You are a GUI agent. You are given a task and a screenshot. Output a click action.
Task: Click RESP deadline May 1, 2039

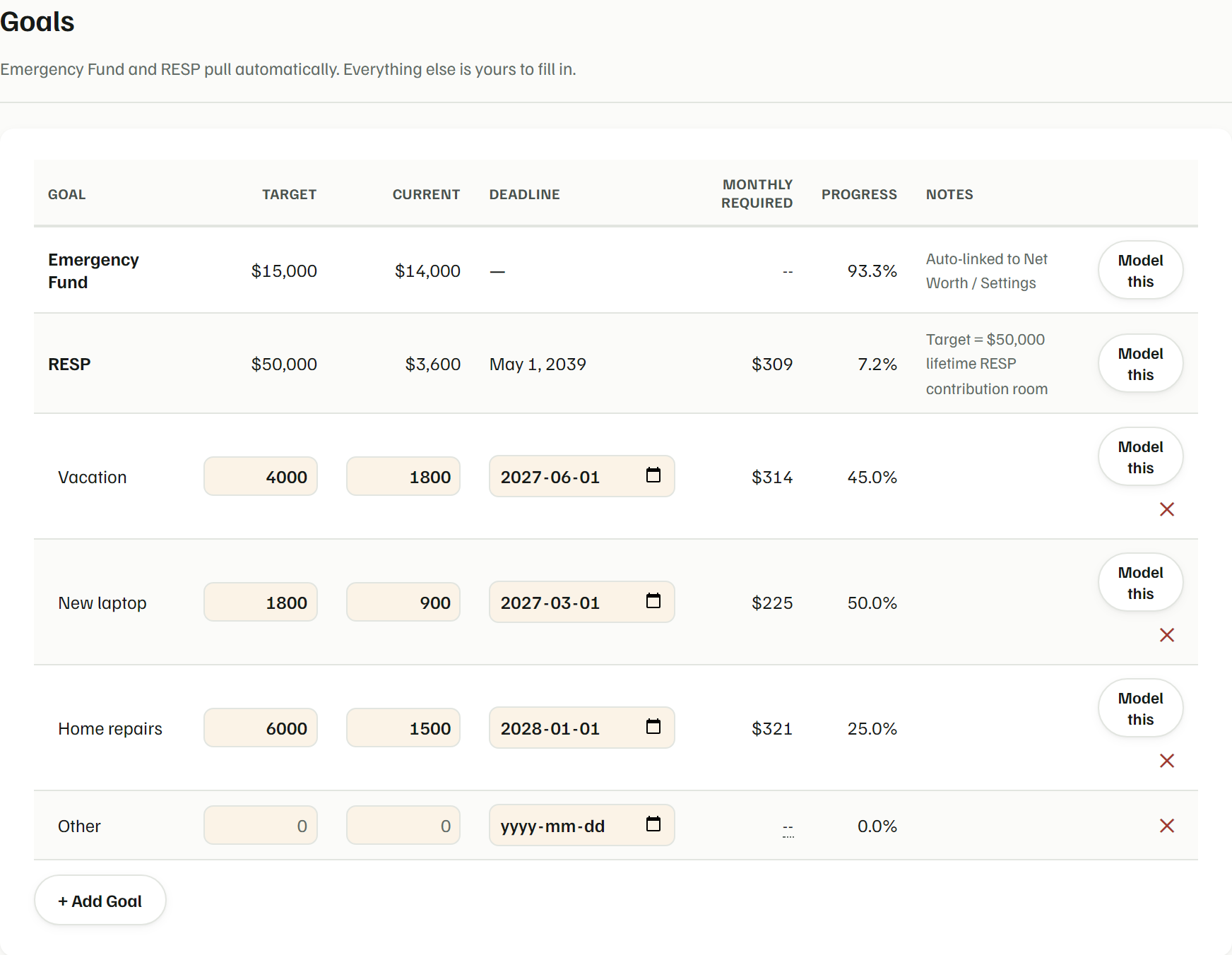click(x=538, y=364)
